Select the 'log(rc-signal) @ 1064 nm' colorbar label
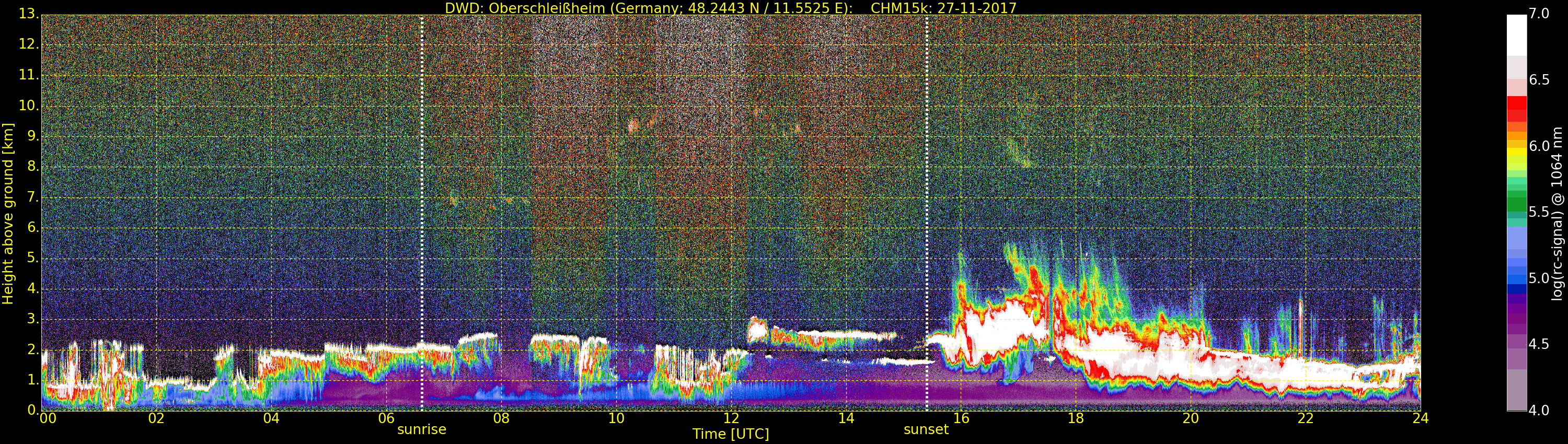This screenshot has height=444, width=1568. click(1557, 214)
